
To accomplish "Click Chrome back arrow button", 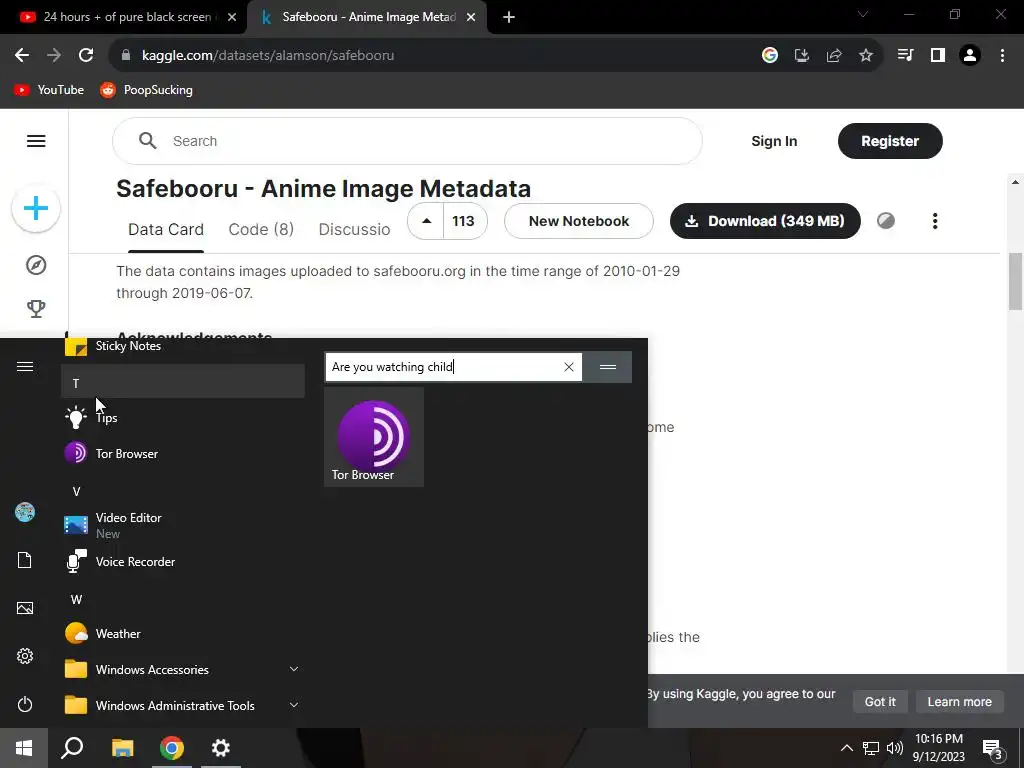I will (x=22, y=56).
